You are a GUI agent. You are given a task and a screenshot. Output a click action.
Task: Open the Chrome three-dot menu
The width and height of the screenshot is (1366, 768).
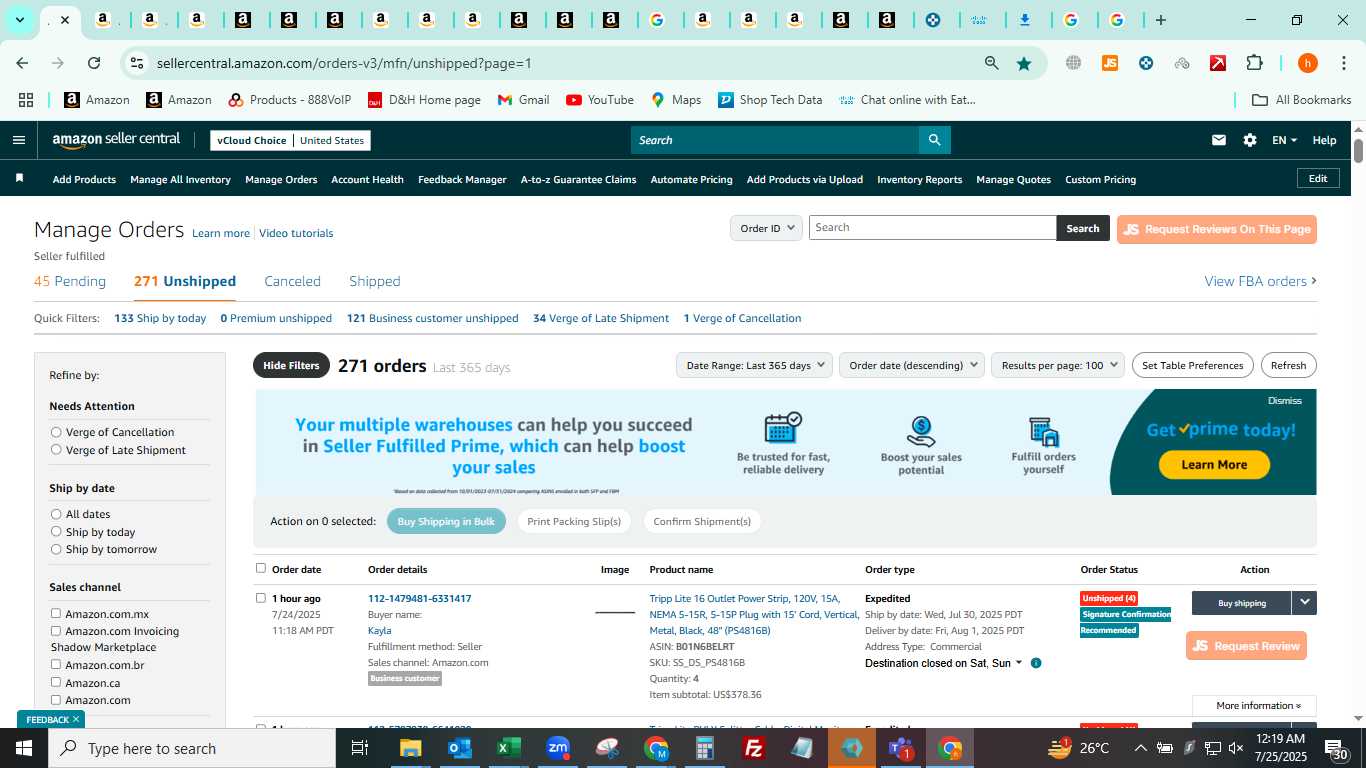pyautogui.click(x=1343, y=63)
